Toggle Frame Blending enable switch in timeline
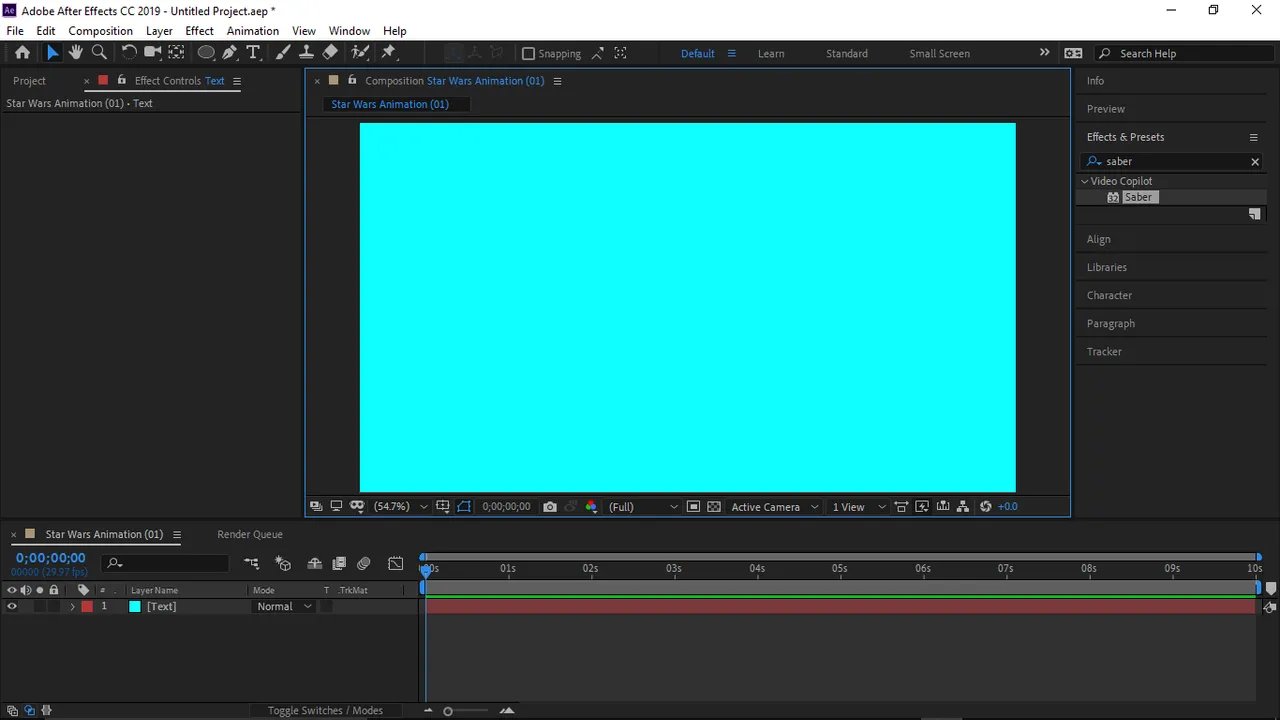Image resolution: width=1280 pixels, height=720 pixels. tap(339, 564)
